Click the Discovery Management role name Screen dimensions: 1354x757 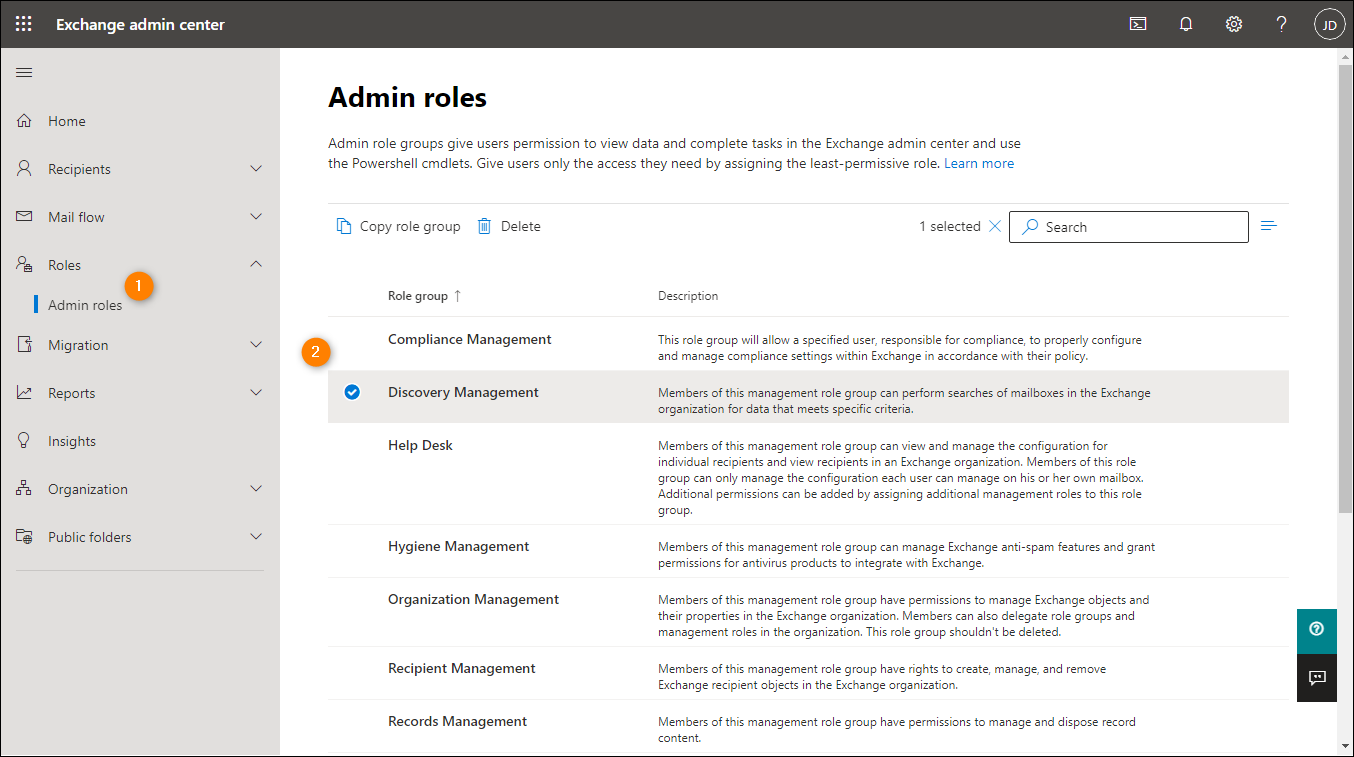pos(464,392)
